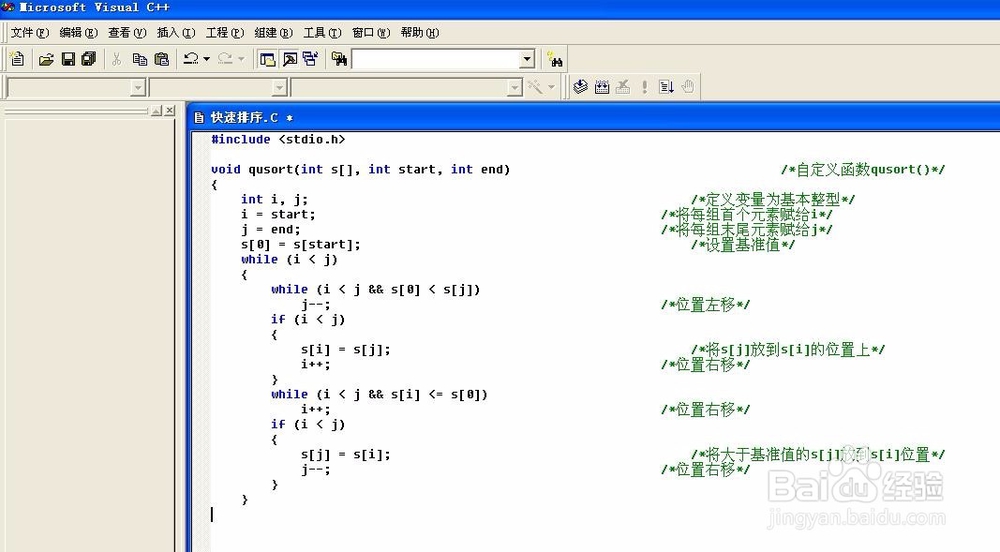Click the /*定义变量为基本整型*/ comment
This screenshot has height=552, width=1000.
point(773,200)
